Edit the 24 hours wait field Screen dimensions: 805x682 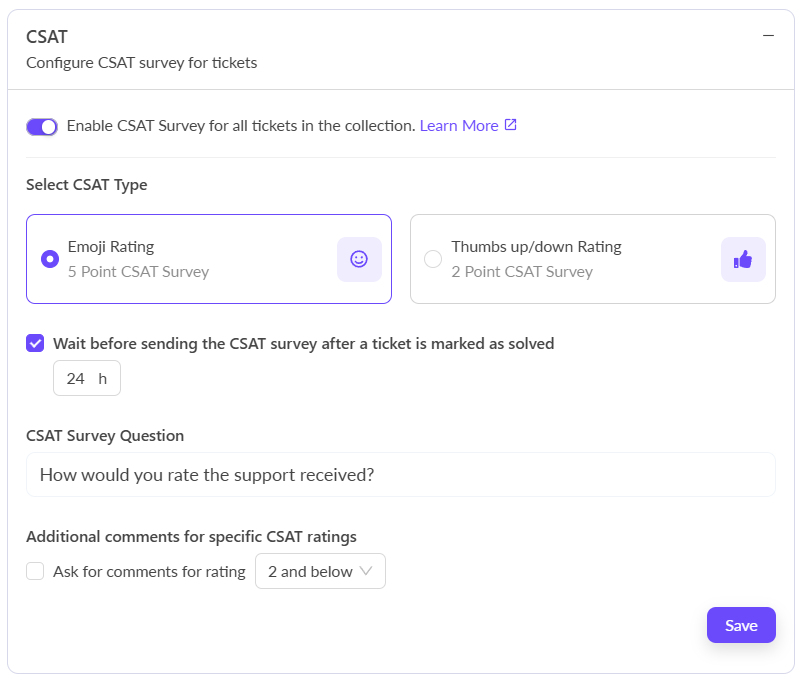point(76,378)
